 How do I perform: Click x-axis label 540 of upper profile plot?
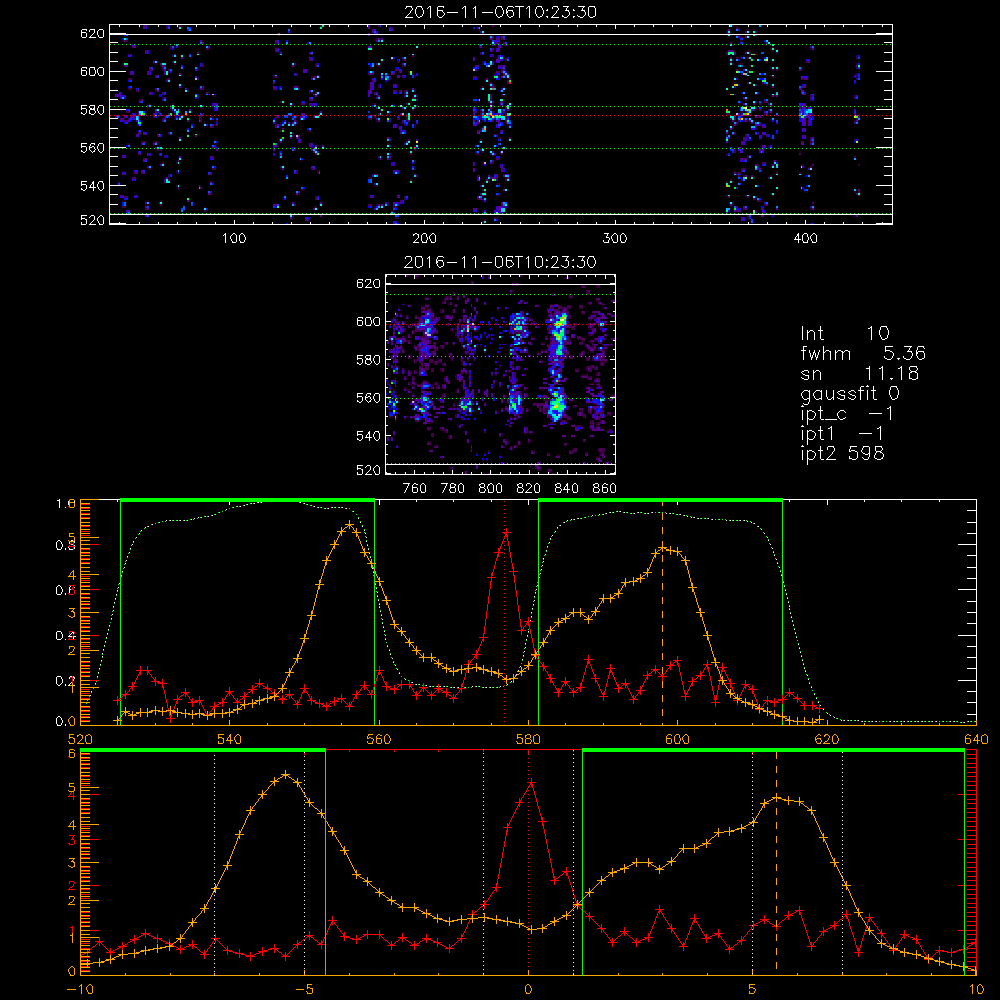click(230, 739)
